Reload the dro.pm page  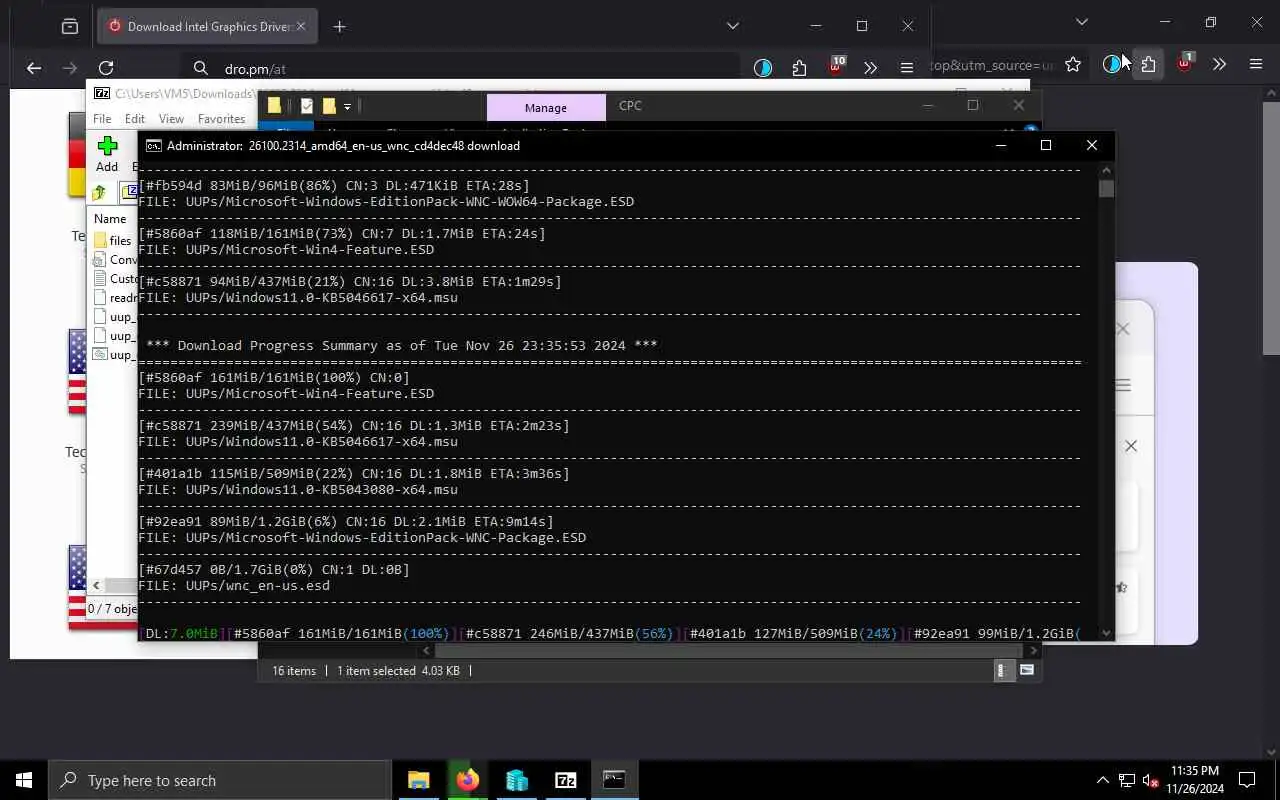point(106,68)
